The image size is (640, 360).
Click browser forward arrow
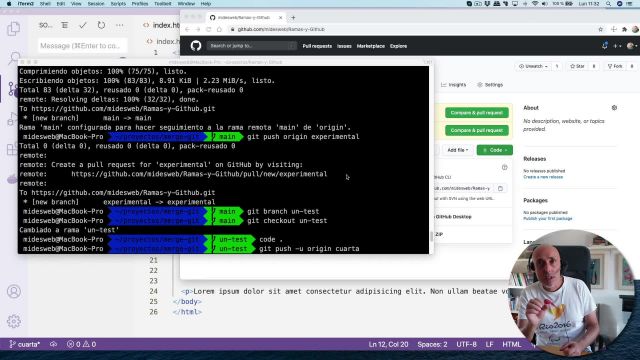coord(198,29)
